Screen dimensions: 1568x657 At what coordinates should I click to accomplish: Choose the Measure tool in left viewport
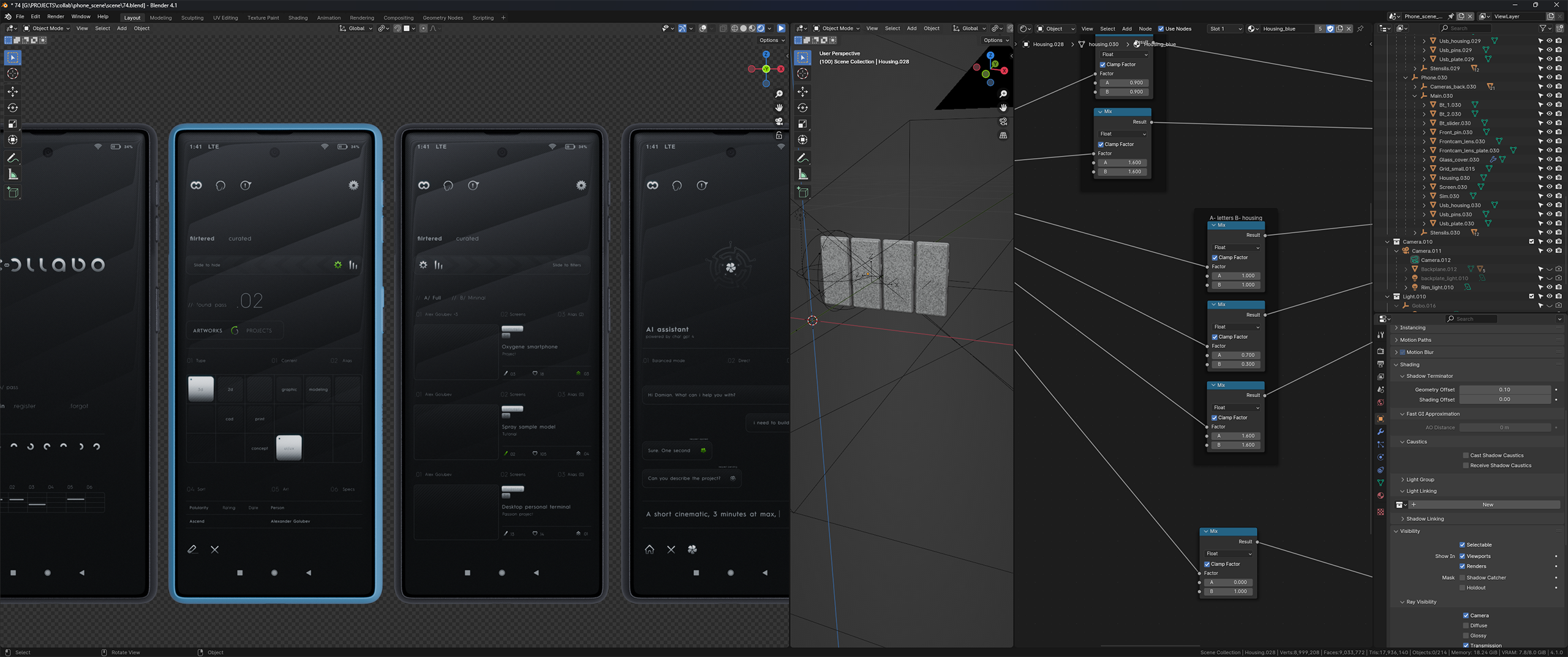tap(13, 175)
